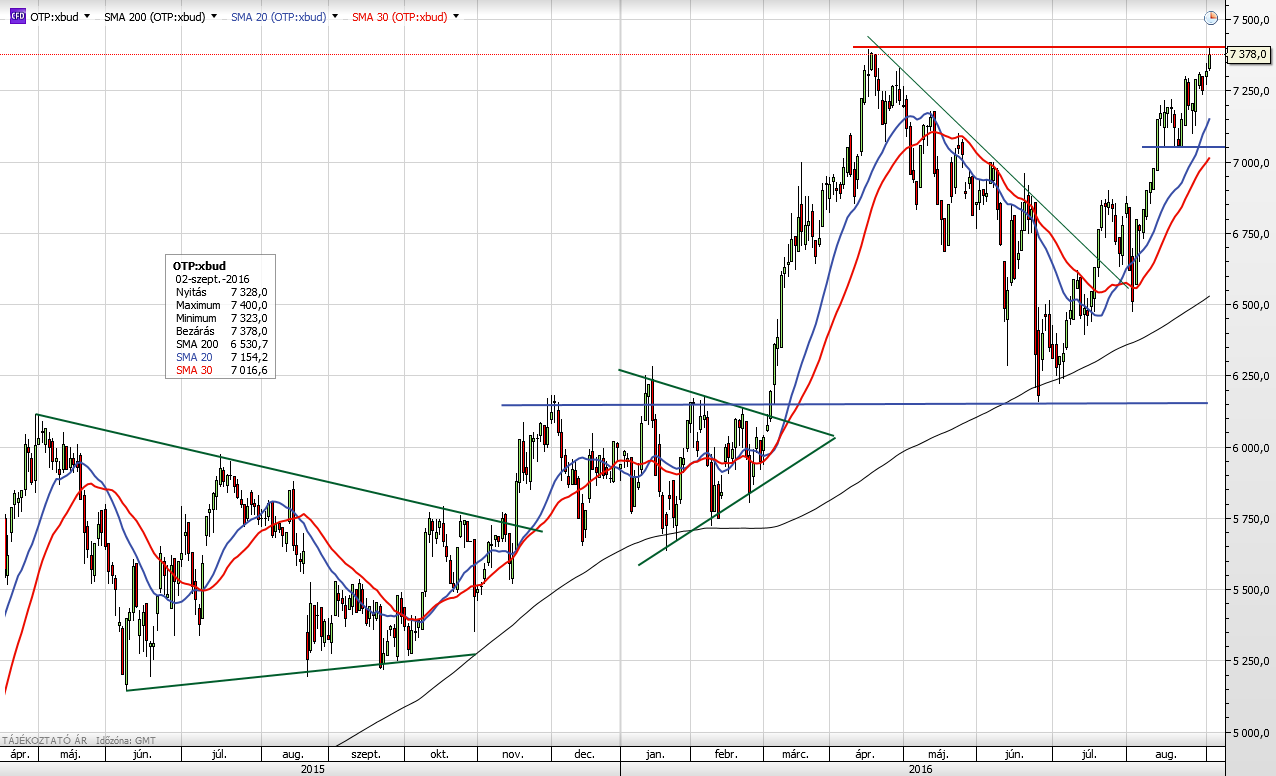Select the long blue horizontal line near 6 150
1276x776 pixels.
pyautogui.click(x=854, y=404)
